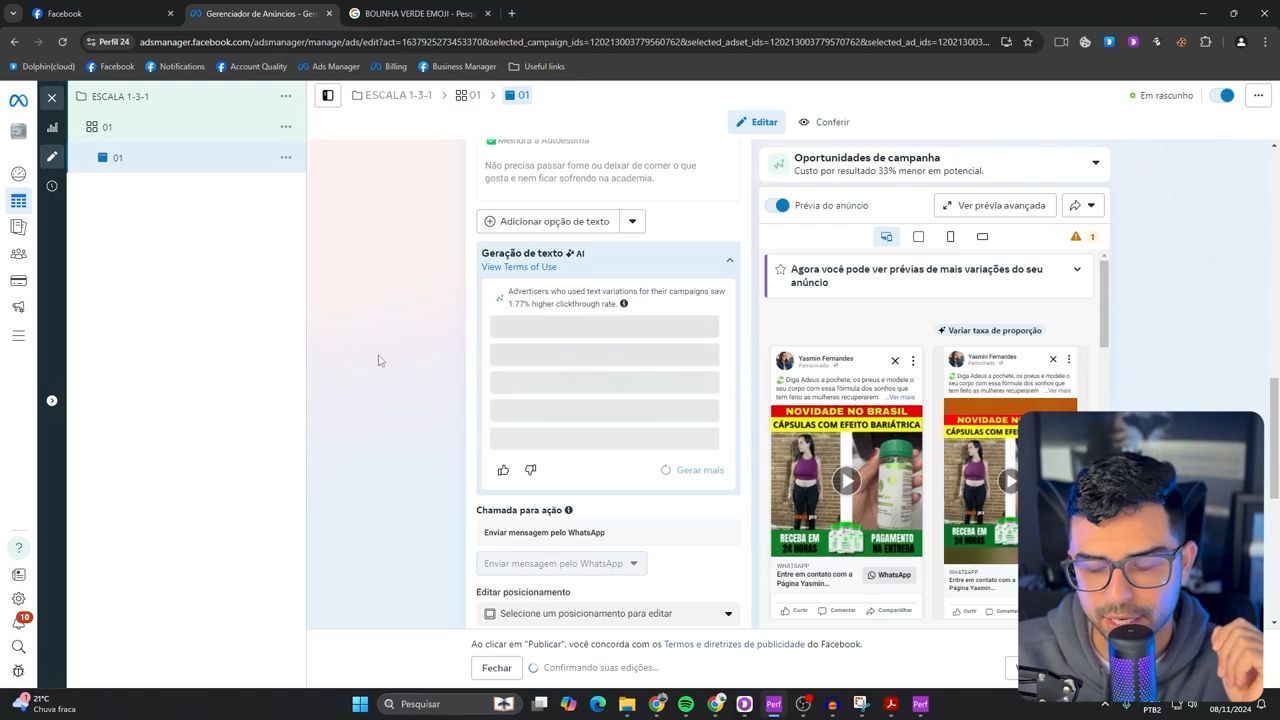This screenshot has width=1280, height=720.
Task: Open ellipsis menu for ad set 01
Action: (x=286, y=126)
